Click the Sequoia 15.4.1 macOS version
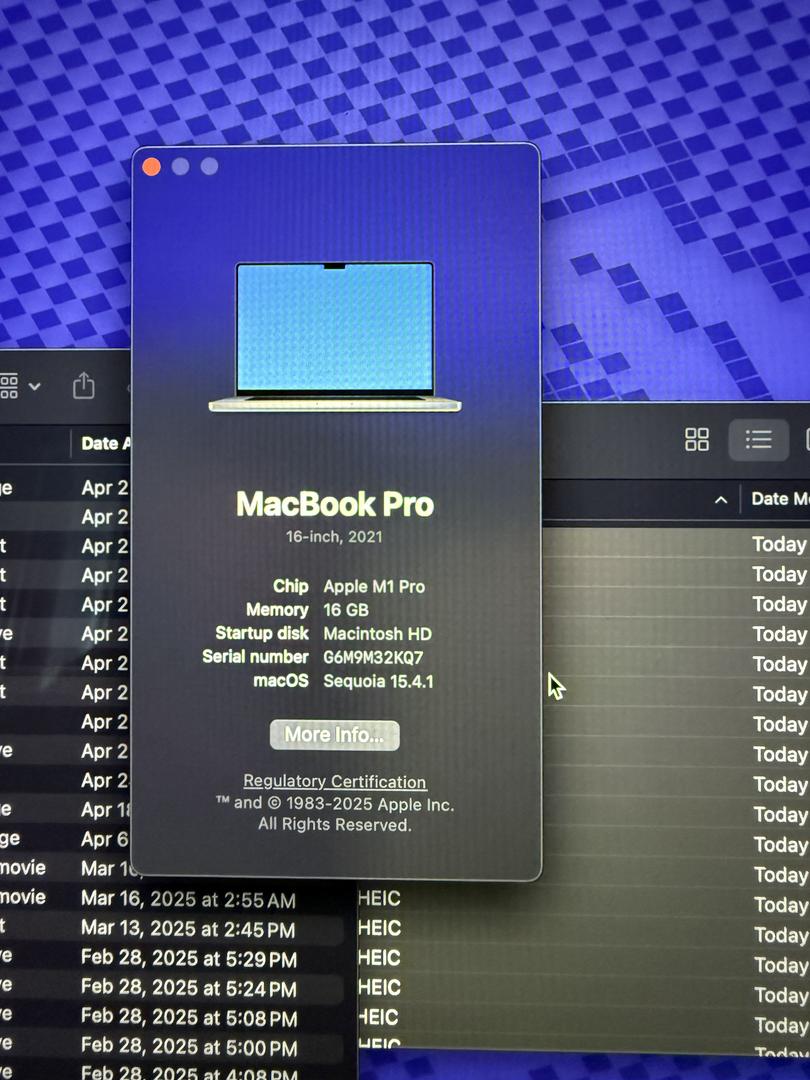This screenshot has width=810, height=1080. pos(378,681)
